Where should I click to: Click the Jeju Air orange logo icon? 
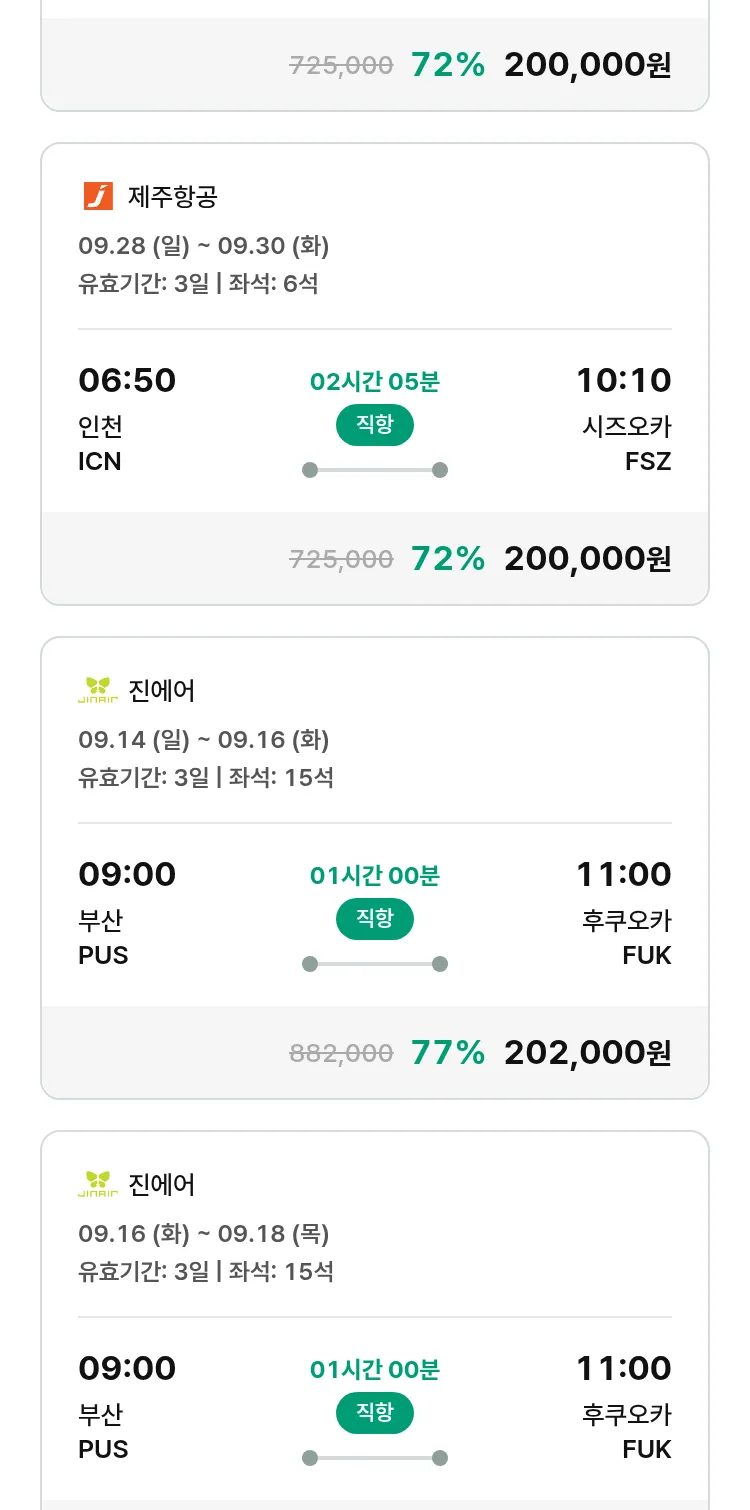coord(98,196)
